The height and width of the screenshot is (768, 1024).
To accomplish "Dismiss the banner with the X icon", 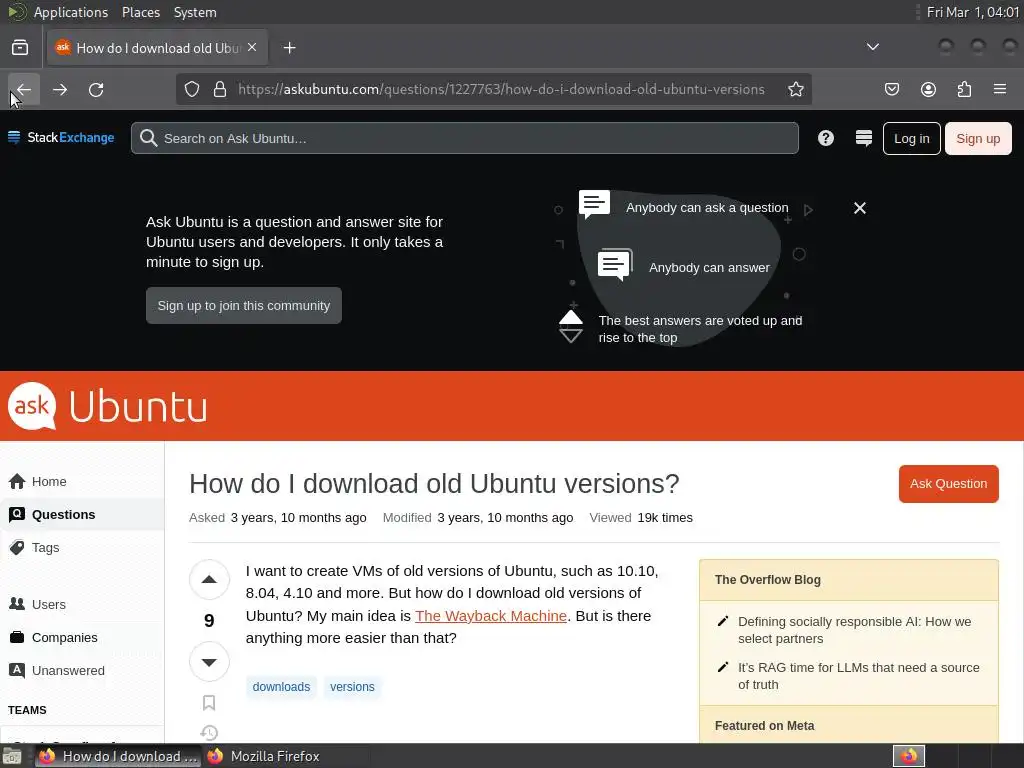I will tap(859, 208).
